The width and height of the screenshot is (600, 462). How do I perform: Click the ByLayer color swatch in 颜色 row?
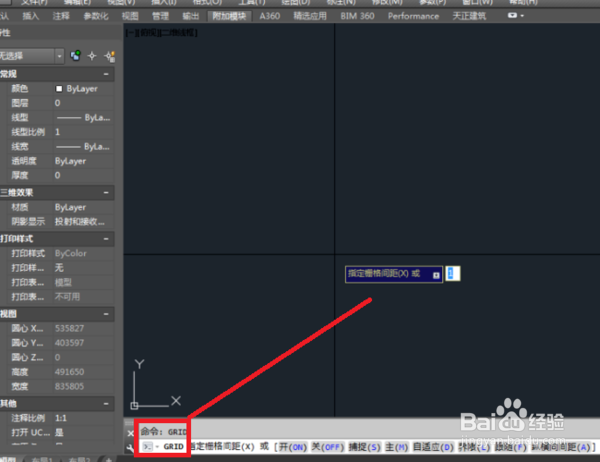[x=59, y=89]
